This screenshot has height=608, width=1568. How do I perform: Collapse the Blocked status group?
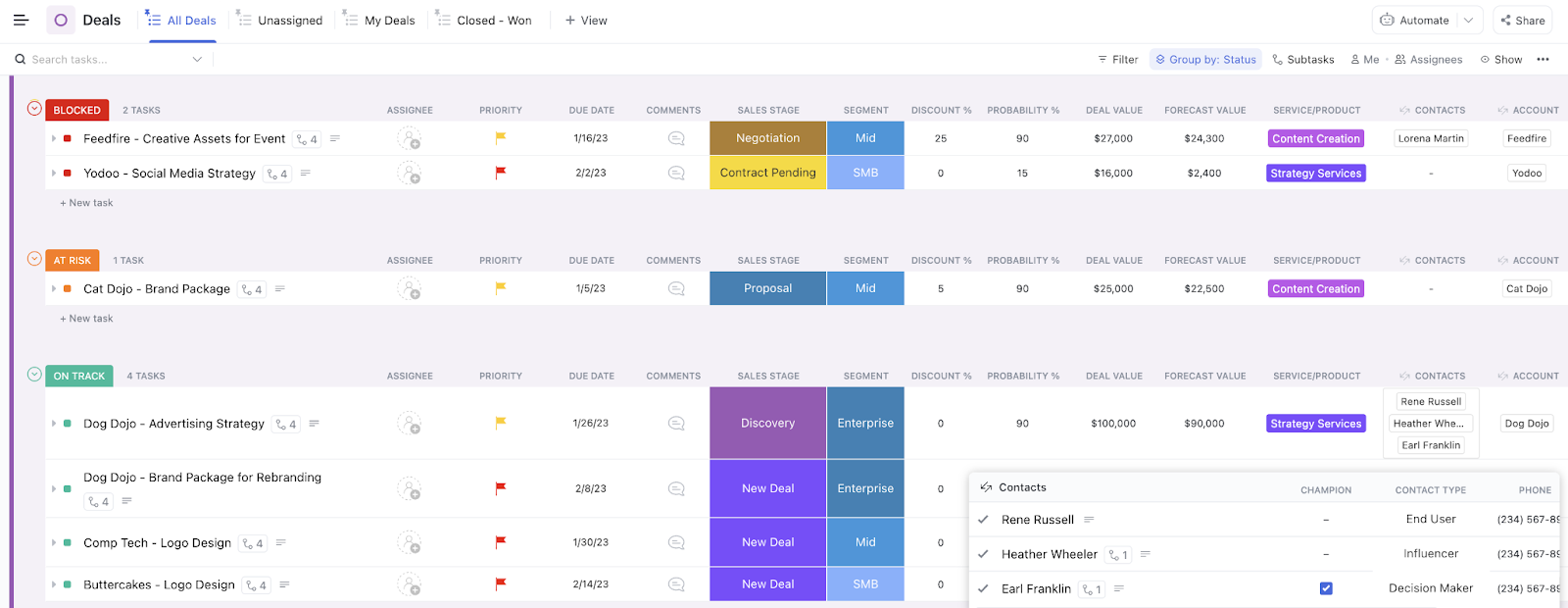(34, 109)
